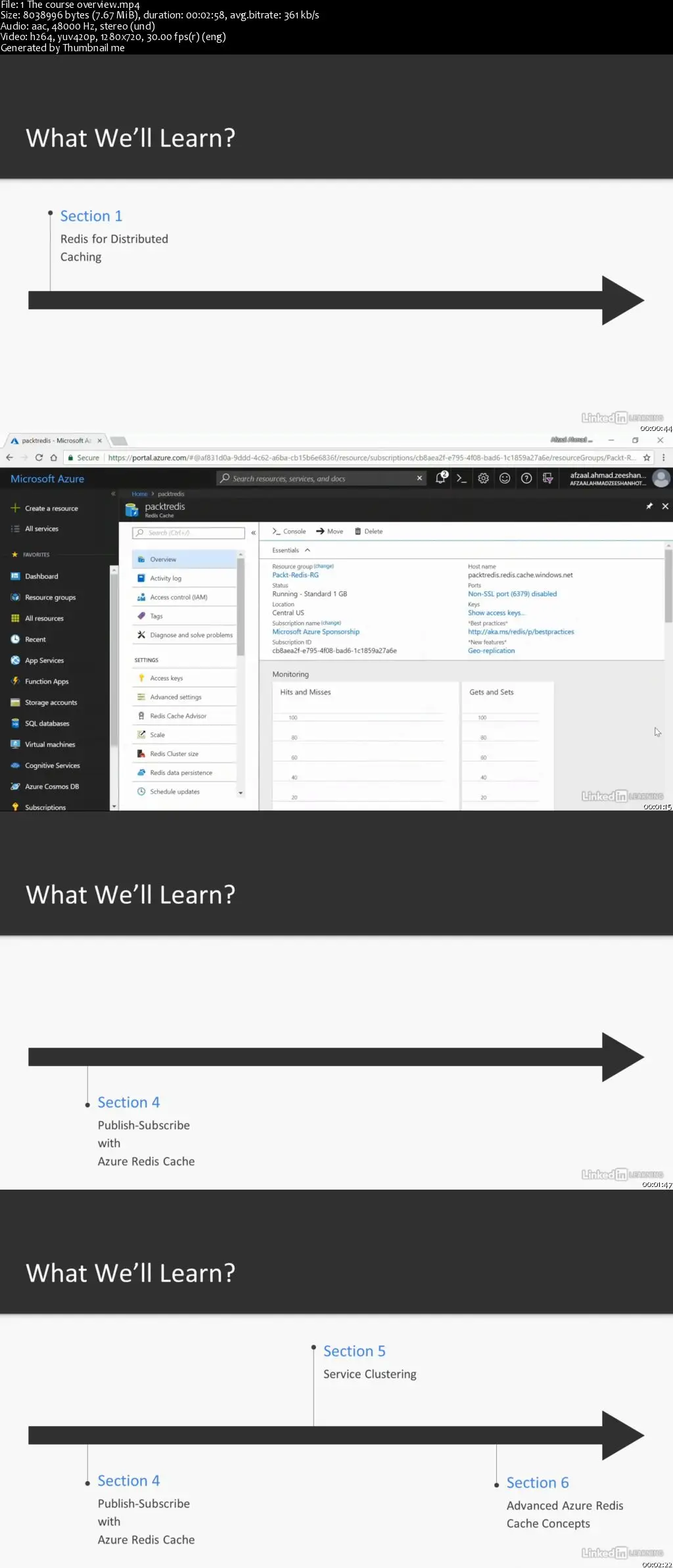The image size is (673, 1568).
Task: Select Overview in resource menu
Action: [x=184, y=560]
